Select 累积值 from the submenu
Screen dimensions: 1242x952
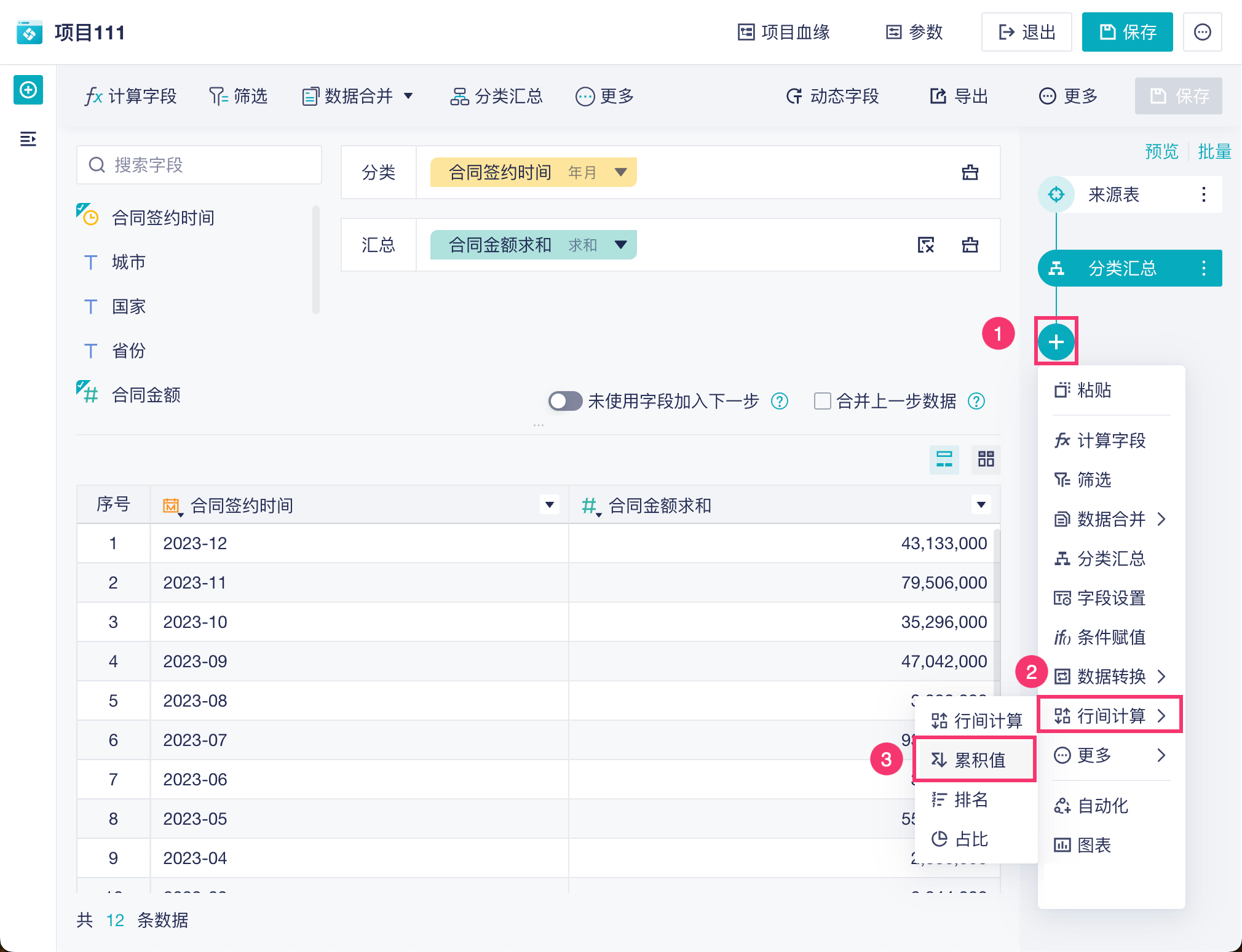tap(973, 760)
